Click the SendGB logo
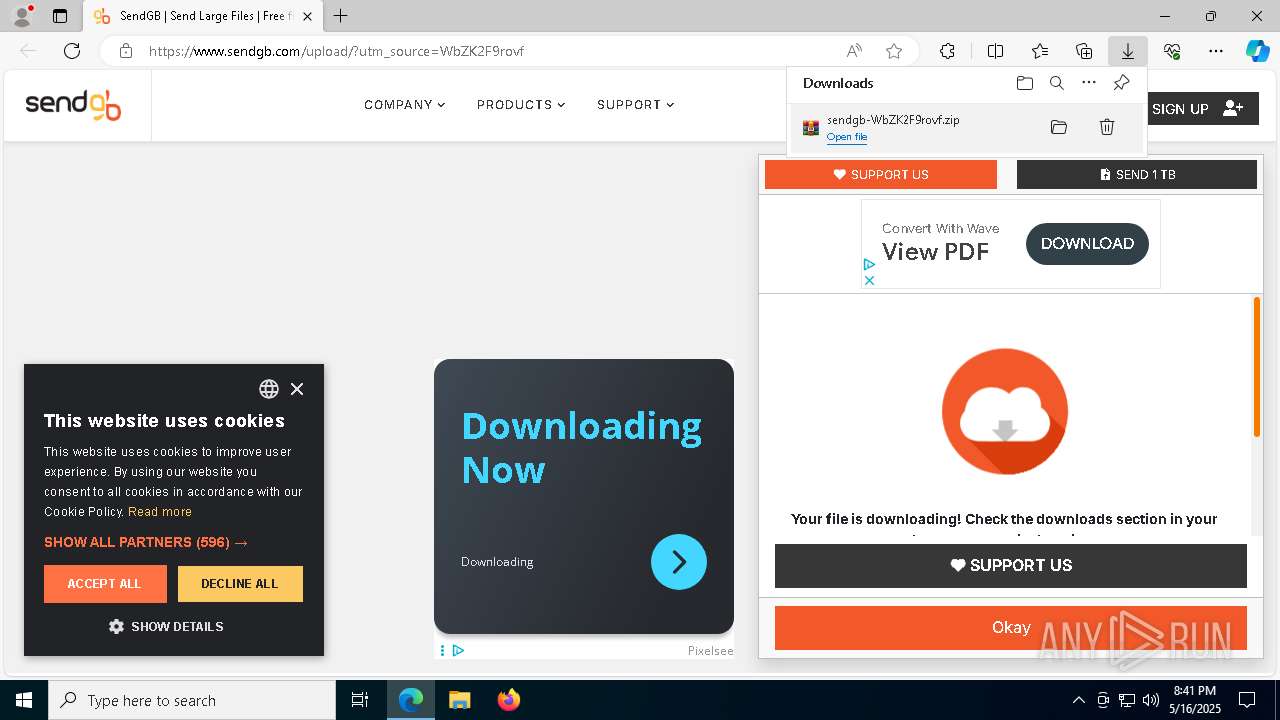The width and height of the screenshot is (1280, 720). [x=73, y=105]
